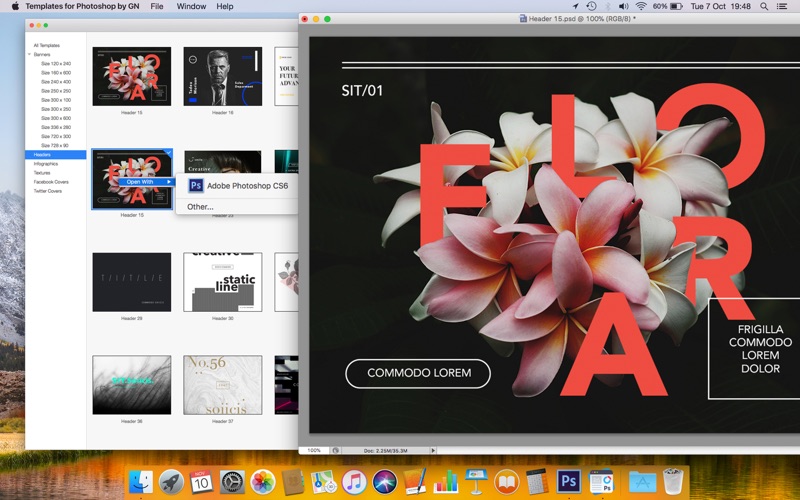Select Header 36 grayscale thumbnail

[132, 385]
